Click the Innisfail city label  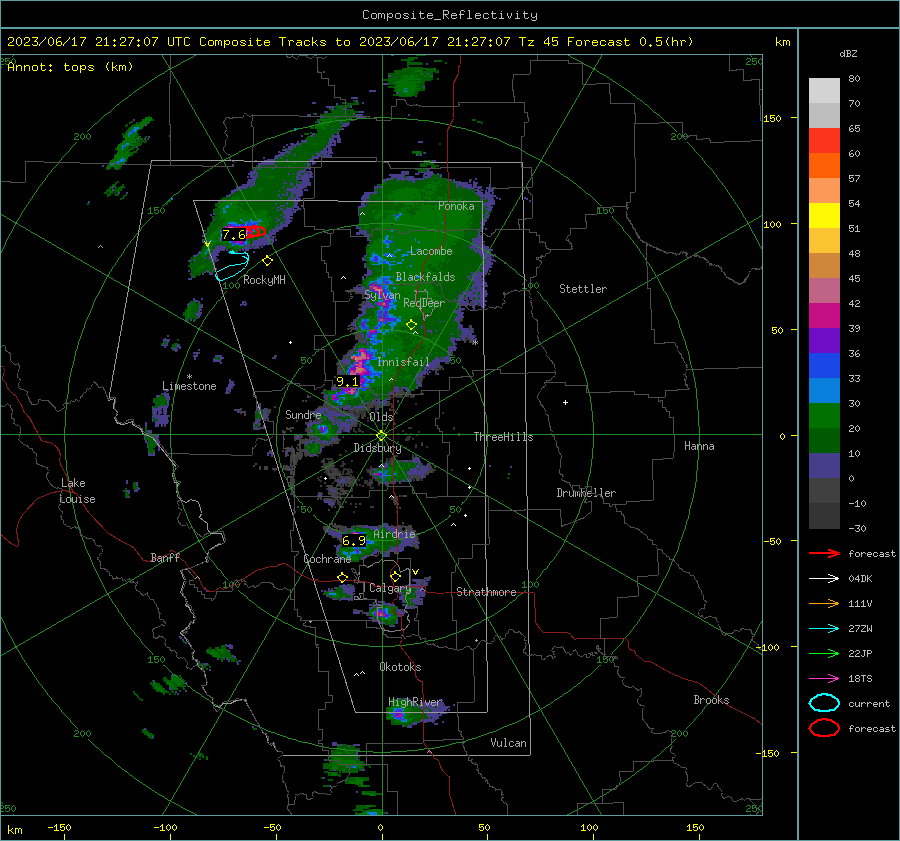(x=403, y=362)
